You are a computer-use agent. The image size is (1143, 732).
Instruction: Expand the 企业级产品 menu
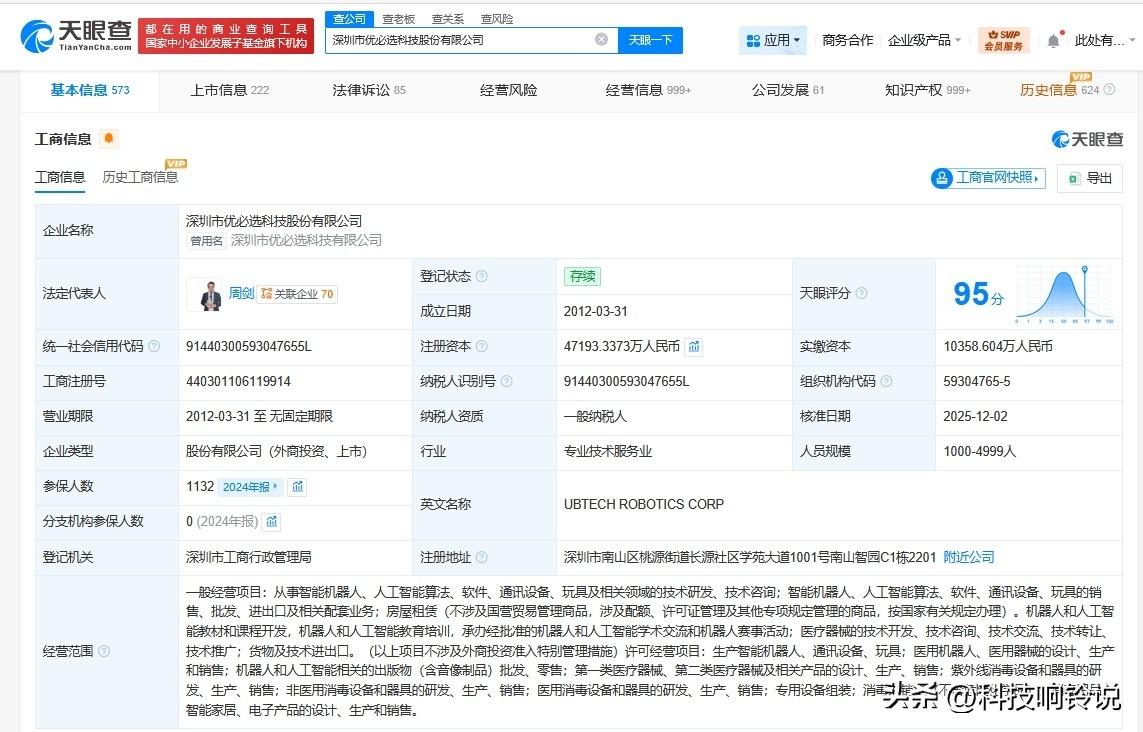(924, 40)
